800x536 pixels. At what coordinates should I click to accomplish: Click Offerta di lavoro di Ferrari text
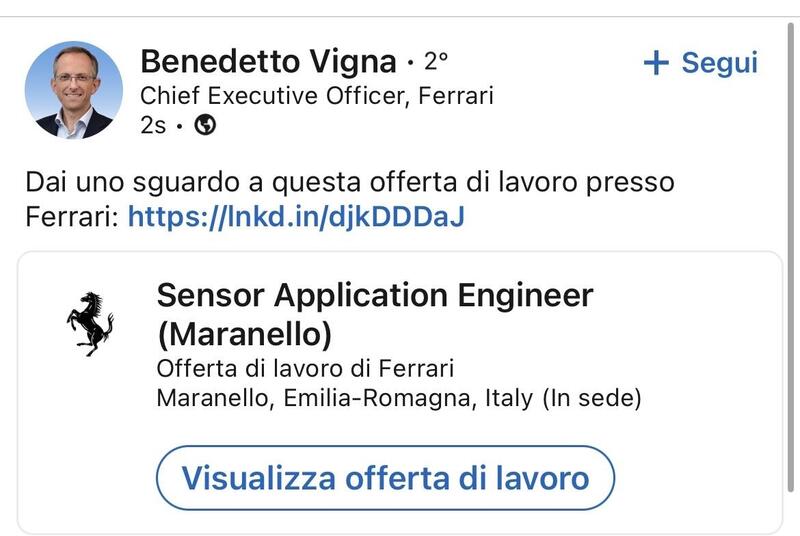point(305,367)
